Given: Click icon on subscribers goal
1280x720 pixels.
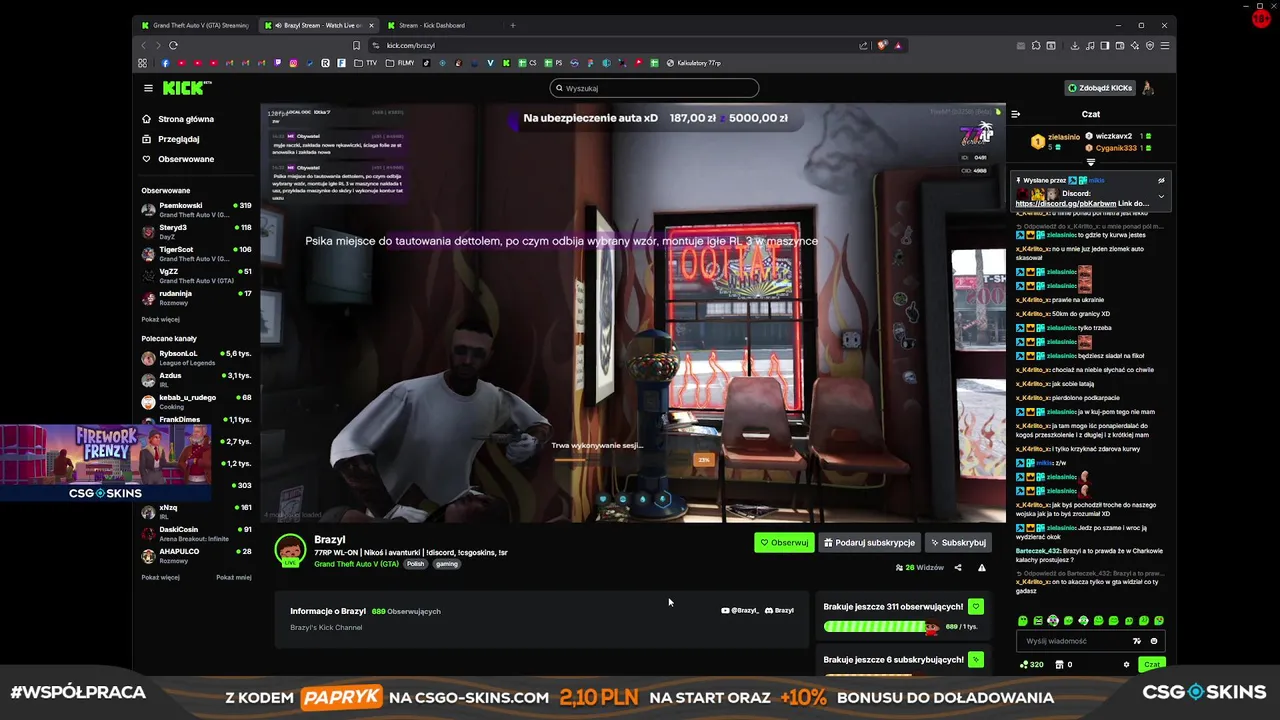Looking at the screenshot, I should (x=976, y=659).
